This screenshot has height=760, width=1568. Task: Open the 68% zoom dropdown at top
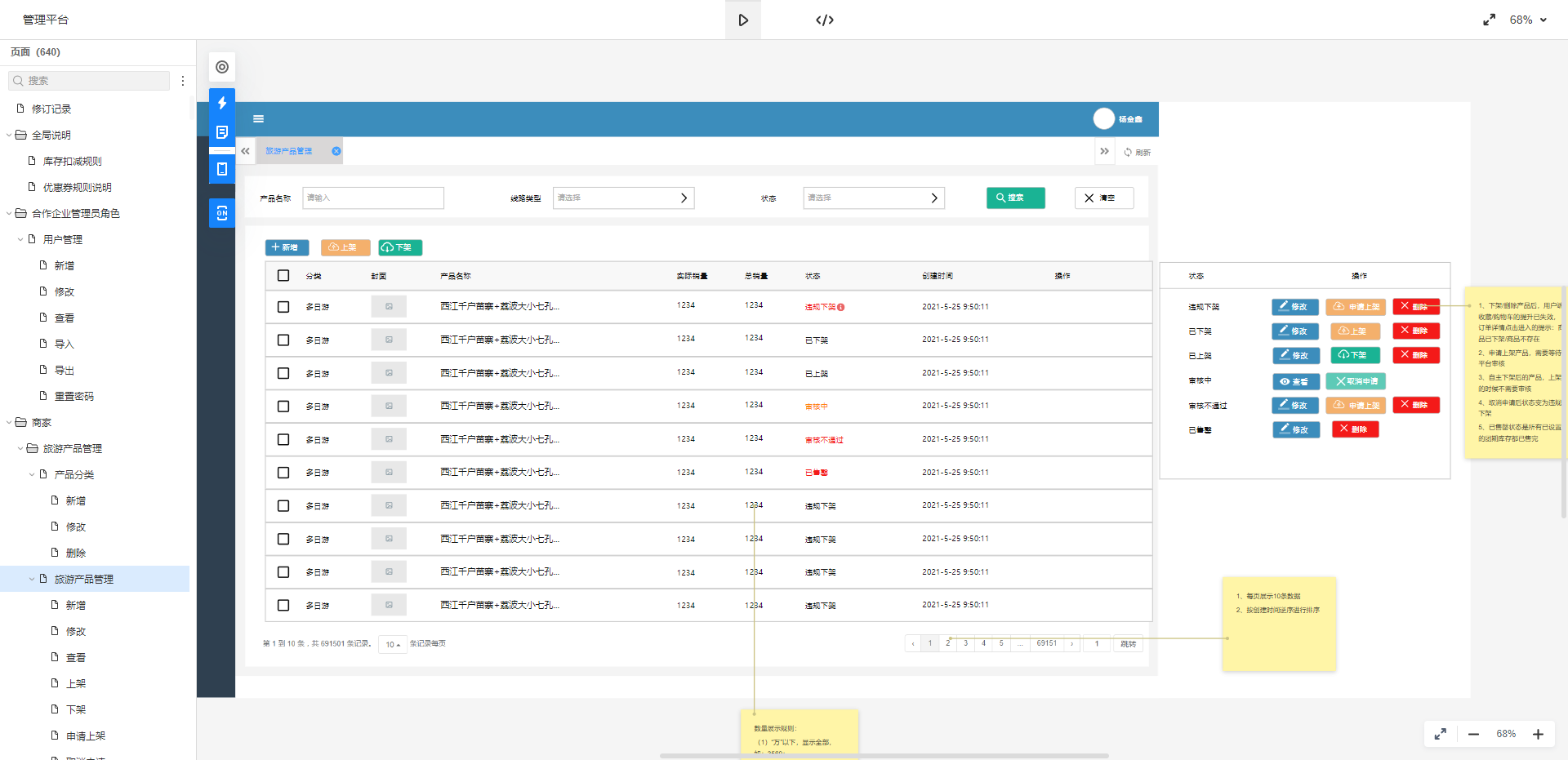[x=1528, y=20]
